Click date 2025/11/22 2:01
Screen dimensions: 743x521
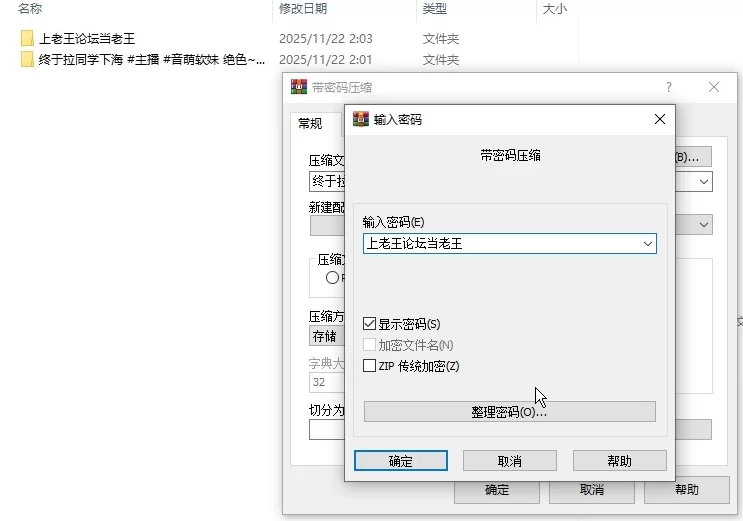pos(326,59)
